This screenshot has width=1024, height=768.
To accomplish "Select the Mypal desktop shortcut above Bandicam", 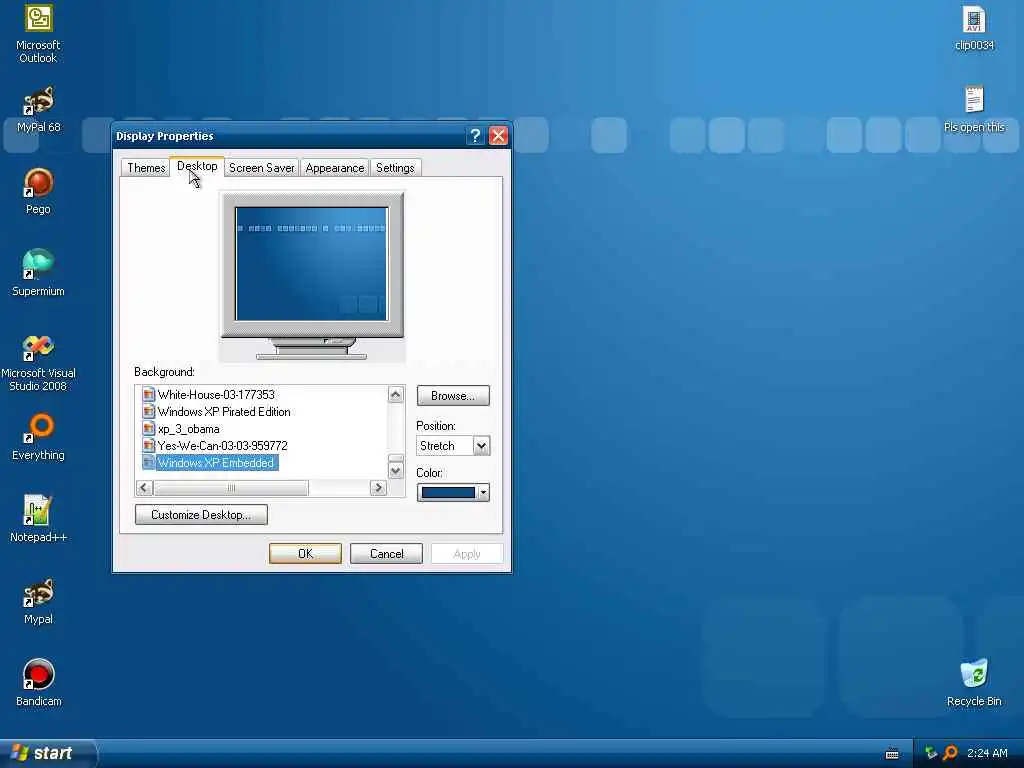I will click(x=38, y=601).
